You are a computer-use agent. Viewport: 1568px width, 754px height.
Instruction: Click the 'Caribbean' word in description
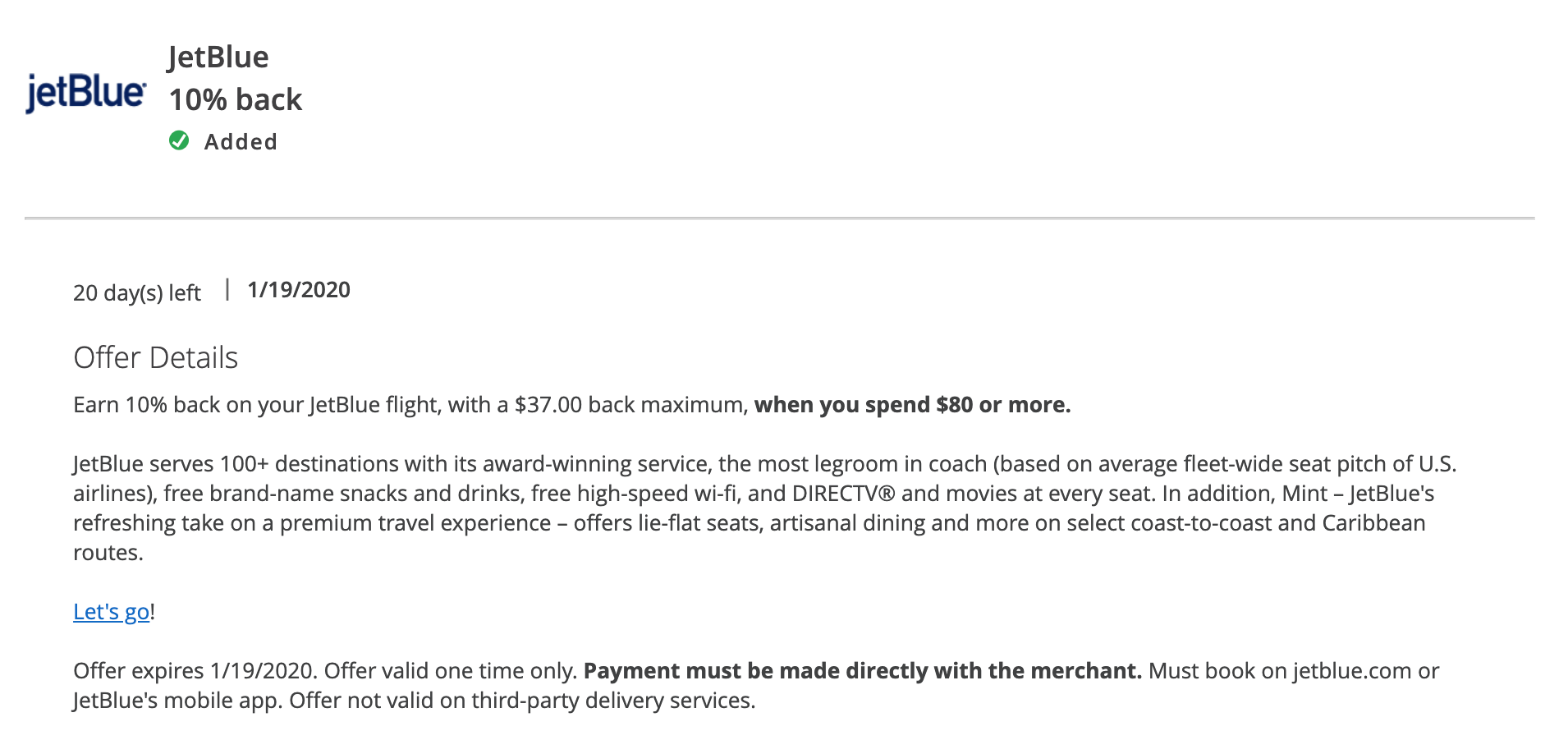[x=1373, y=523]
